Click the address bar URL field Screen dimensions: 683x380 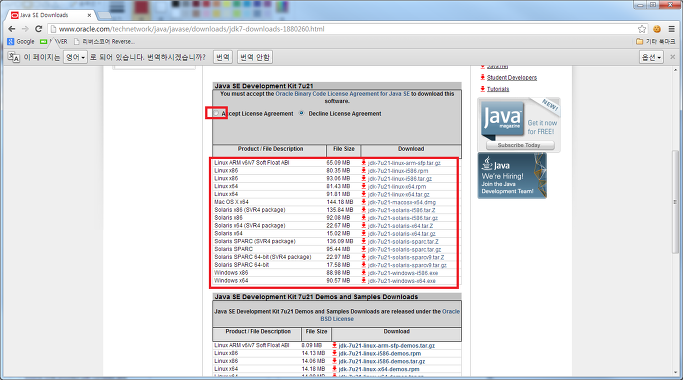(344, 29)
